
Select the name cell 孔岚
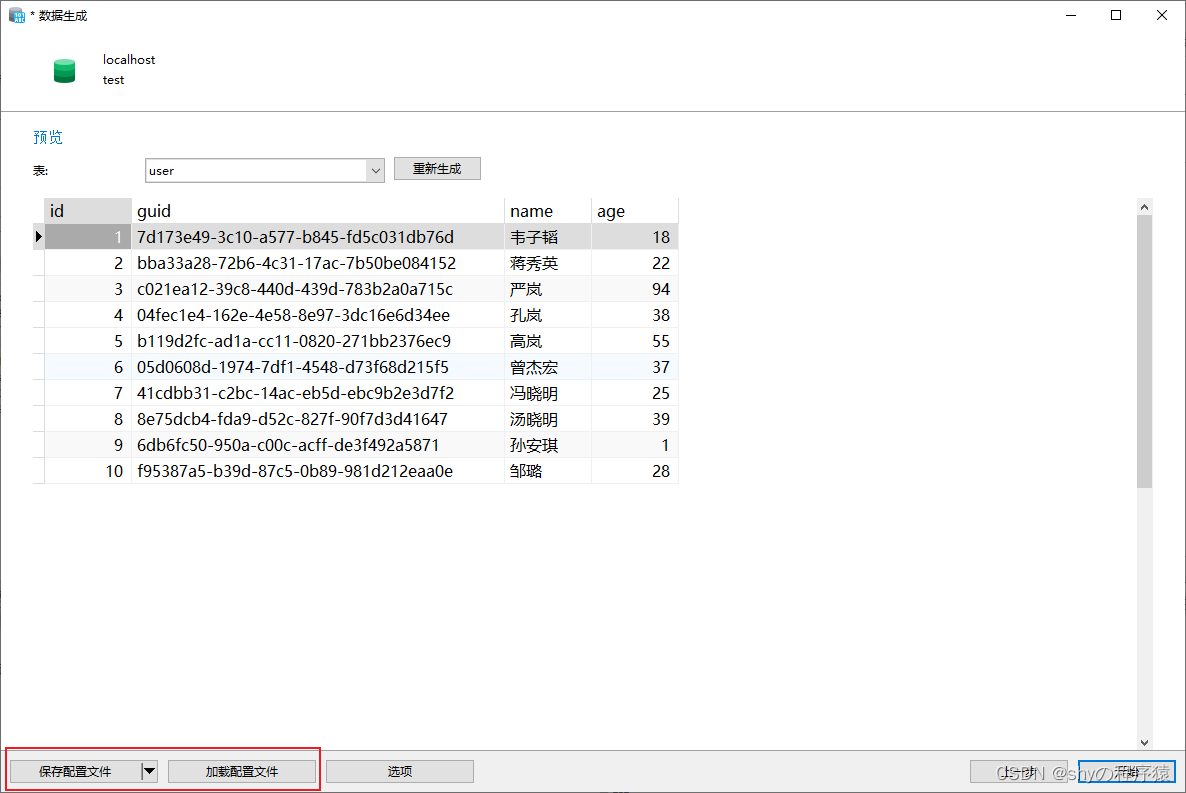click(548, 315)
